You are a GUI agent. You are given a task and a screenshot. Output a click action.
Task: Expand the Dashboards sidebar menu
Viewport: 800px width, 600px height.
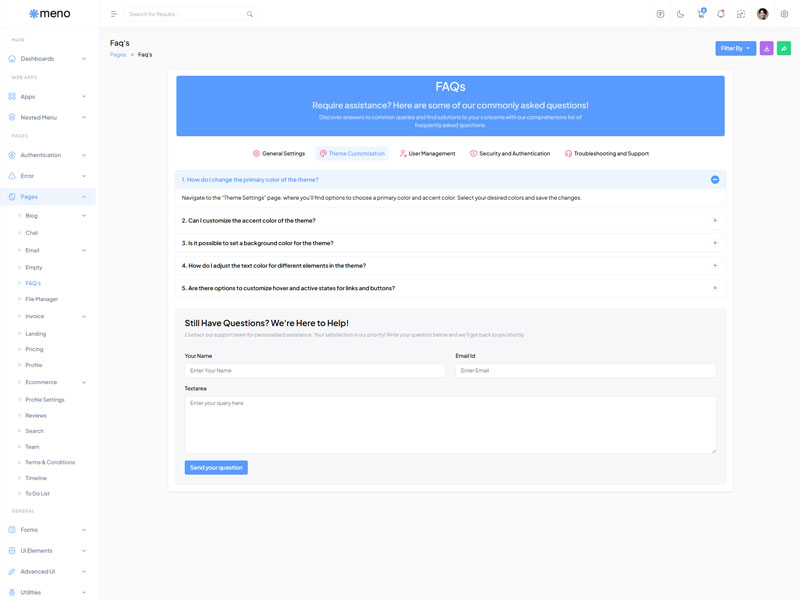point(48,59)
